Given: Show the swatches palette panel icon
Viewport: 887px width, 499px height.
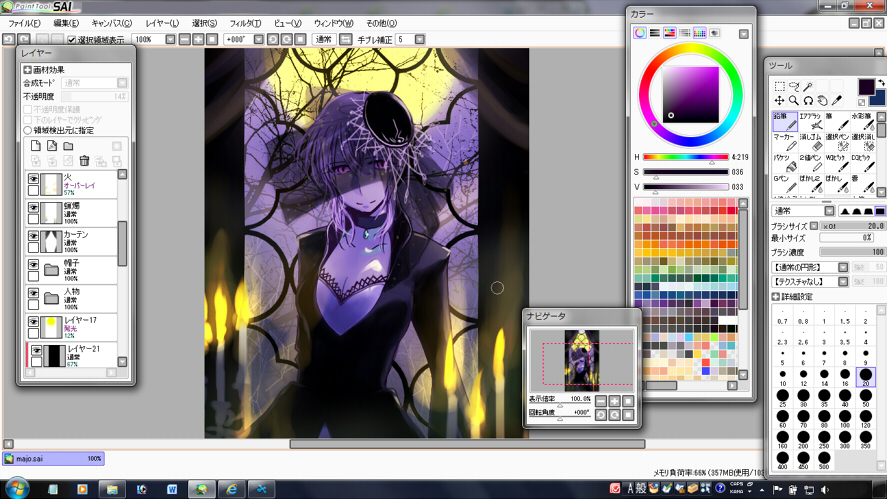Looking at the screenshot, I should click(x=700, y=33).
